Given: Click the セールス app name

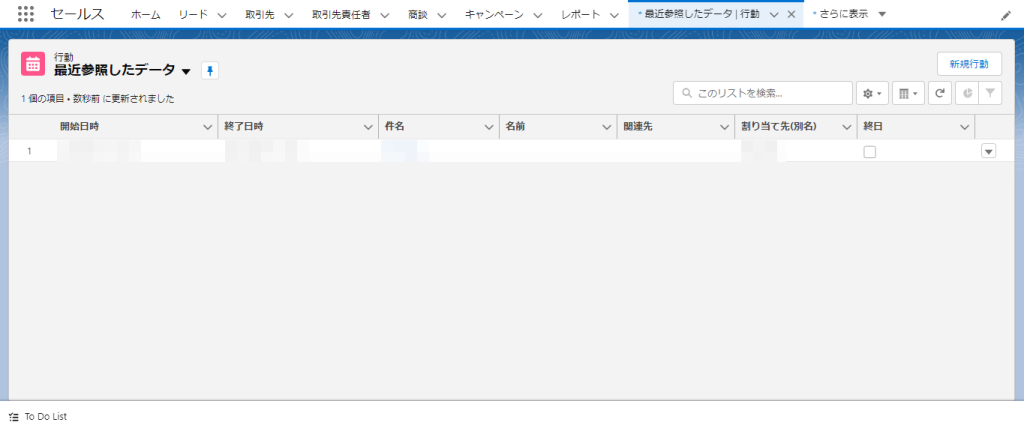Looking at the screenshot, I should click(77, 14).
